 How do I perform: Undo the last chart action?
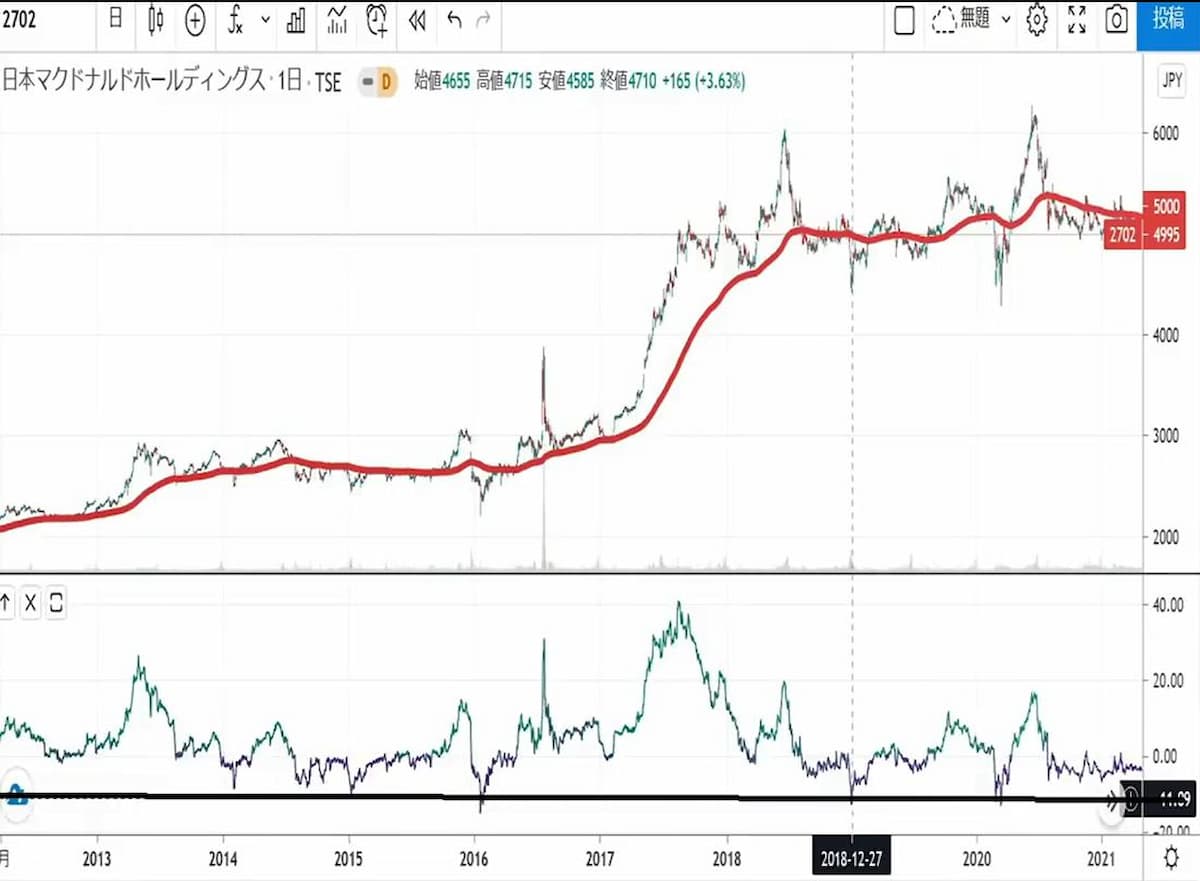[455, 20]
